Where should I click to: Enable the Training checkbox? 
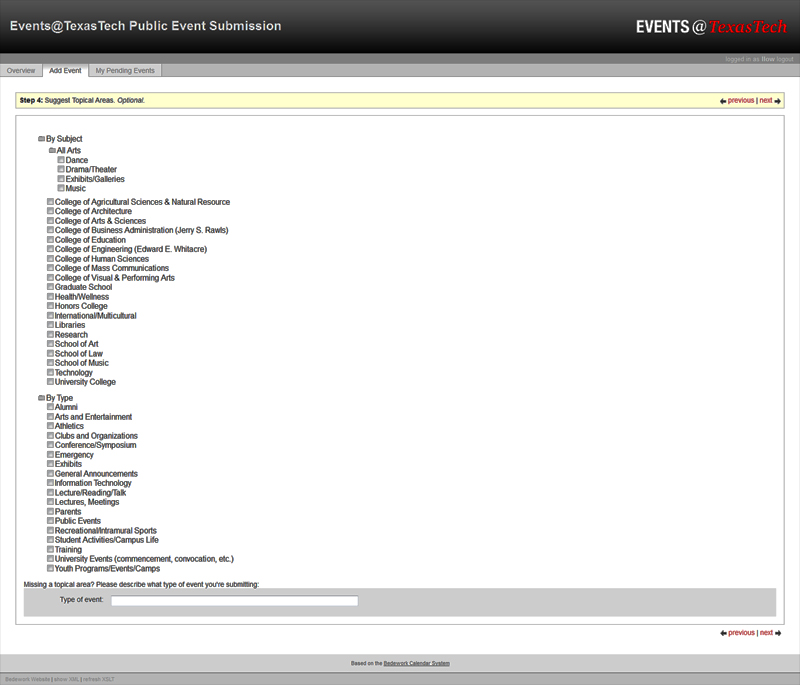point(51,549)
